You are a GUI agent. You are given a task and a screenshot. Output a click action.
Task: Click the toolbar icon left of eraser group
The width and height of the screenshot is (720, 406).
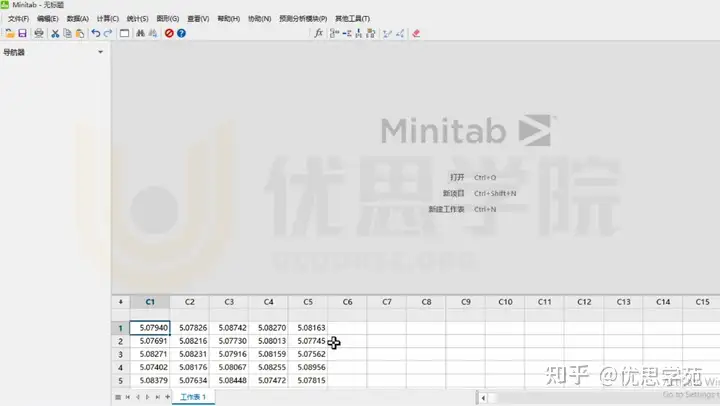click(388, 34)
